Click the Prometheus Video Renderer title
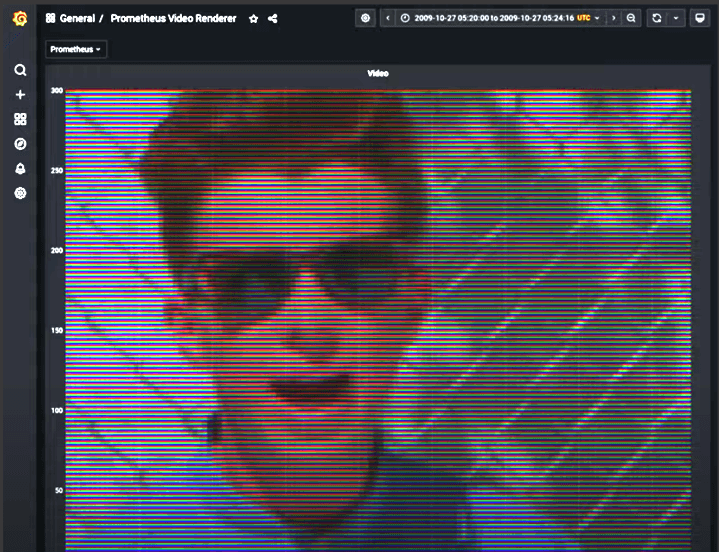 click(173, 19)
